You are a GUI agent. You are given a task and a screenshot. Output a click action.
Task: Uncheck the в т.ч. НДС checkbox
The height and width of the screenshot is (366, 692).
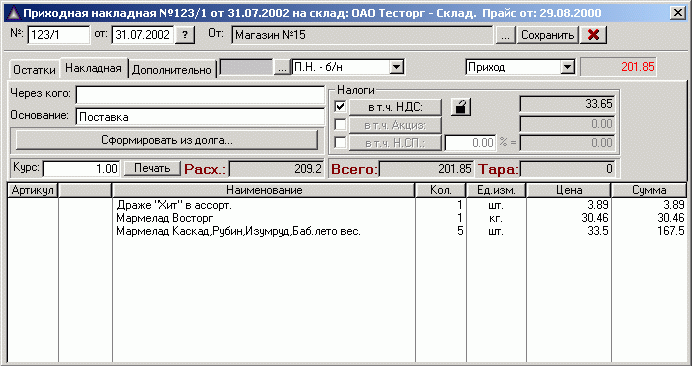point(340,106)
